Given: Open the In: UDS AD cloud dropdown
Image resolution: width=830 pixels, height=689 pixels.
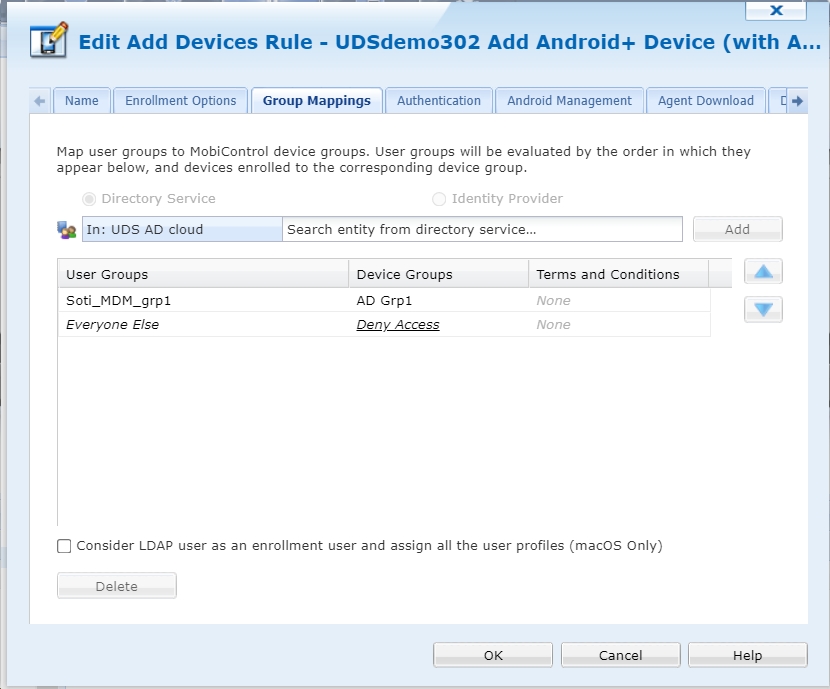Looking at the screenshot, I should point(182,230).
